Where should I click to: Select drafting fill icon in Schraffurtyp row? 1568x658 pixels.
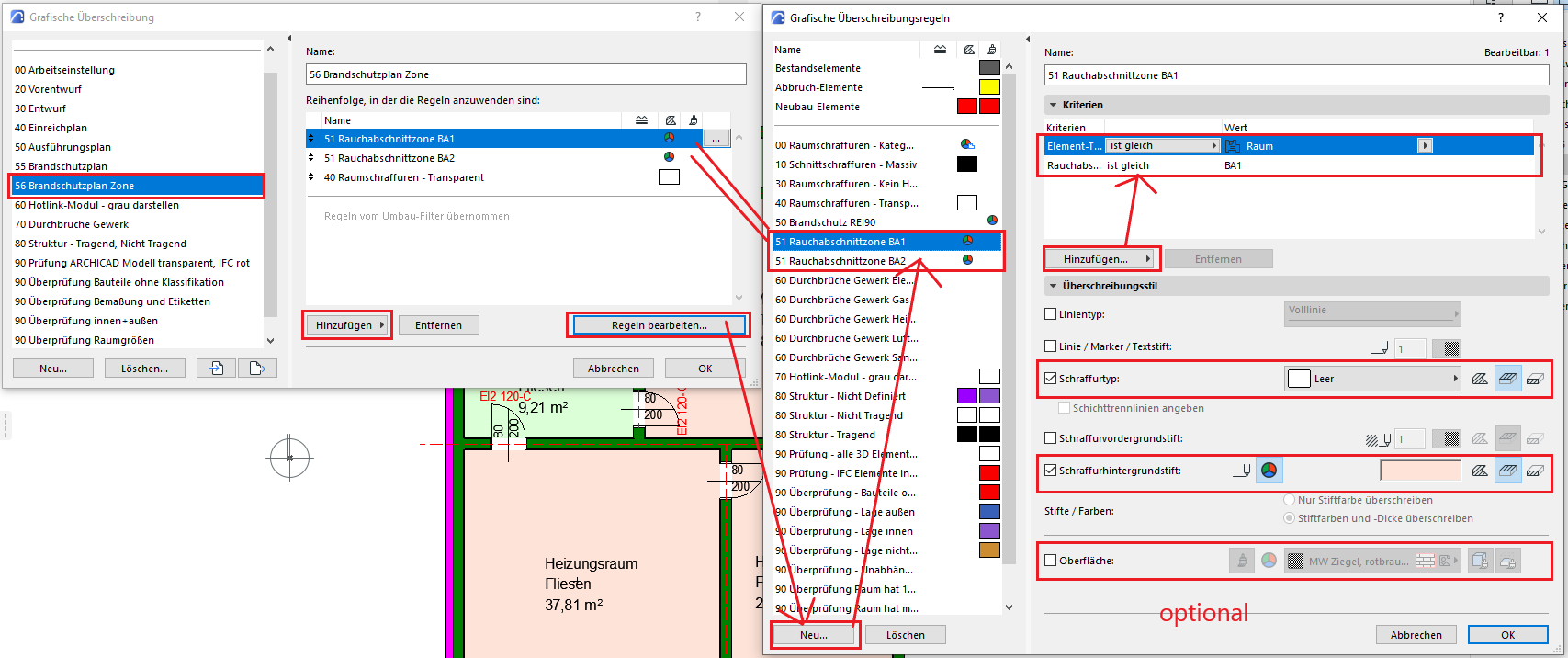1480,379
